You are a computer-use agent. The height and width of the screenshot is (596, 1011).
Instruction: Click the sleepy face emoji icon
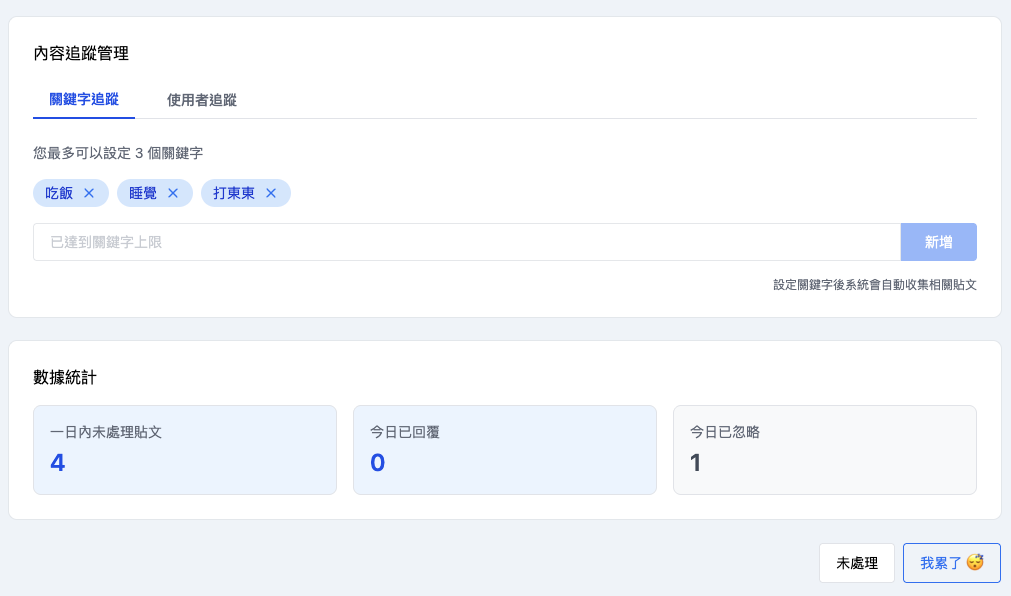click(x=975, y=562)
